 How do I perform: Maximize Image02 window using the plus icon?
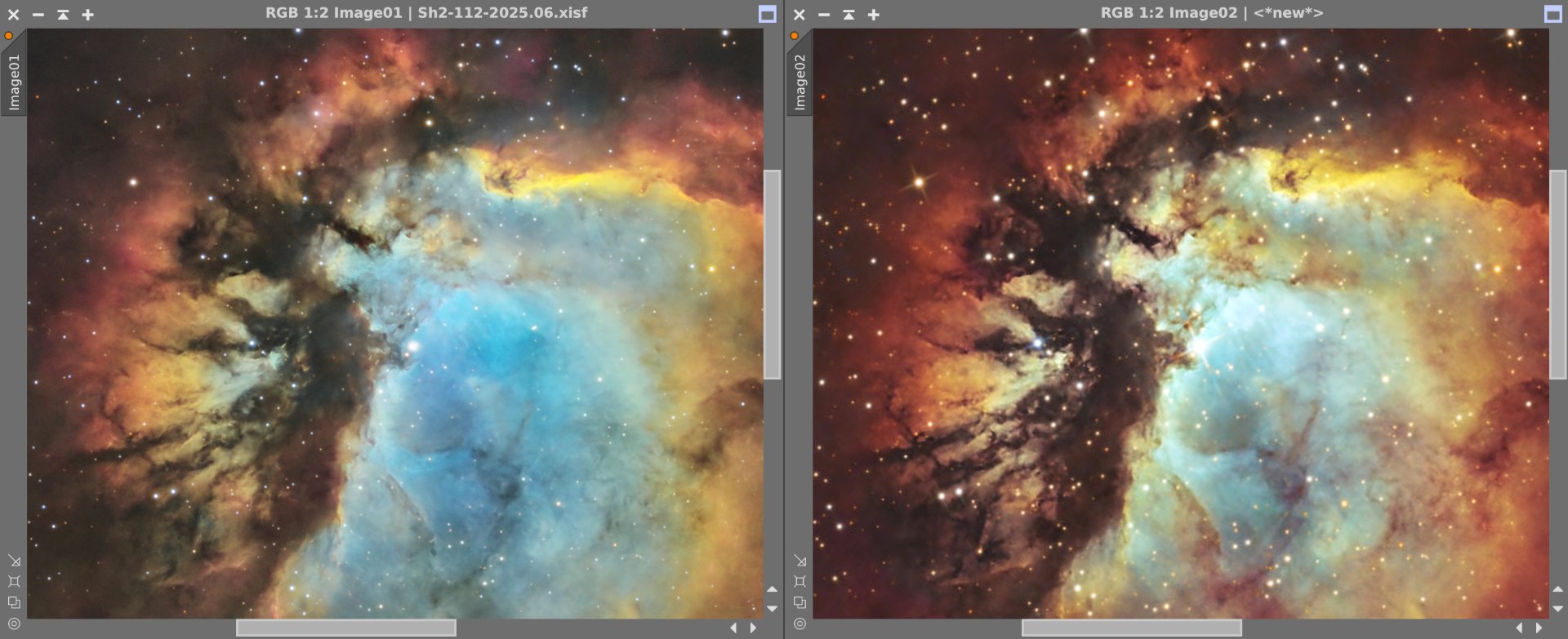click(873, 15)
